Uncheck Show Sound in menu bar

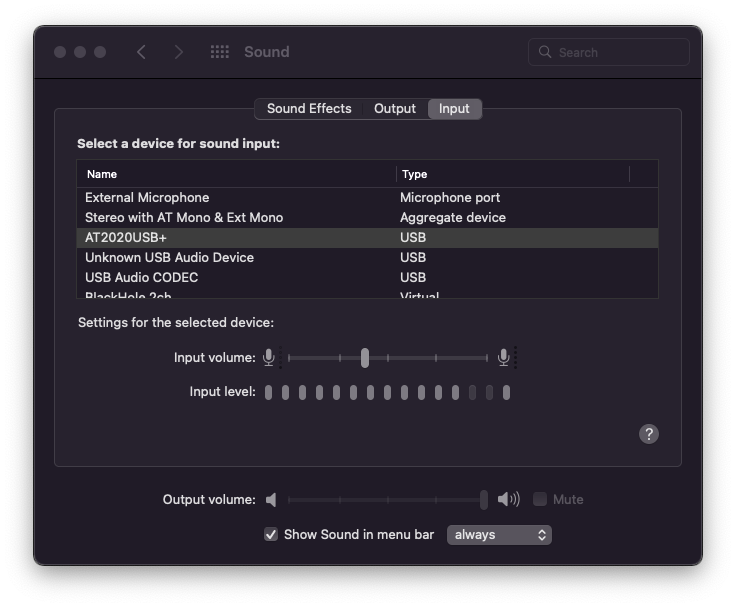tap(271, 534)
